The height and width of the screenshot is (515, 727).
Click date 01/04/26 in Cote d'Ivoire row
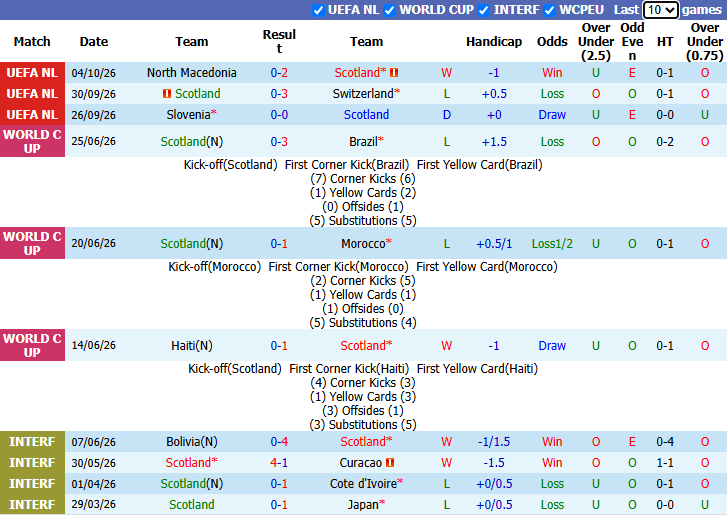tap(94, 483)
